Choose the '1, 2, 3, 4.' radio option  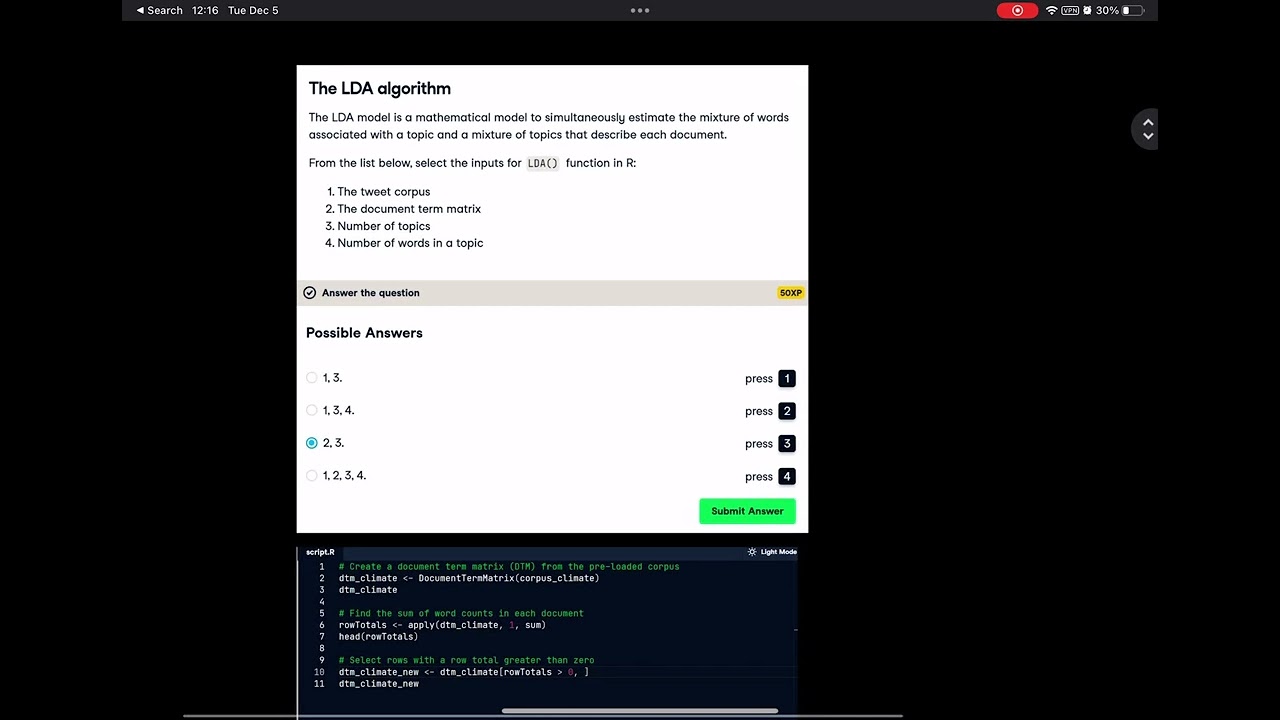[x=312, y=476]
